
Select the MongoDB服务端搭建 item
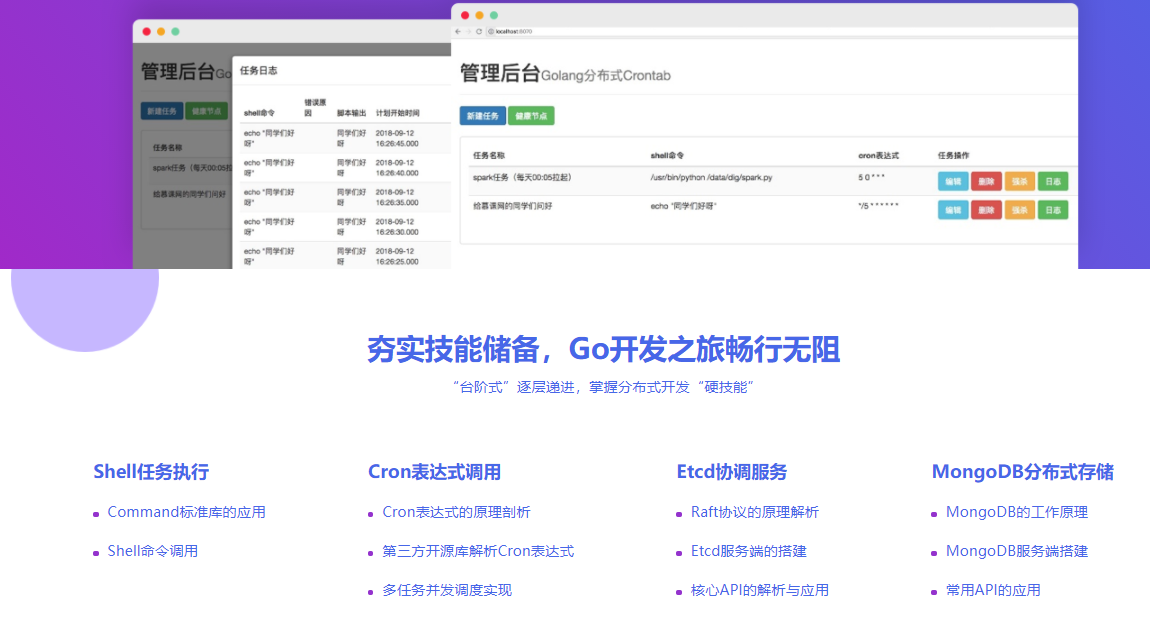coord(1016,551)
